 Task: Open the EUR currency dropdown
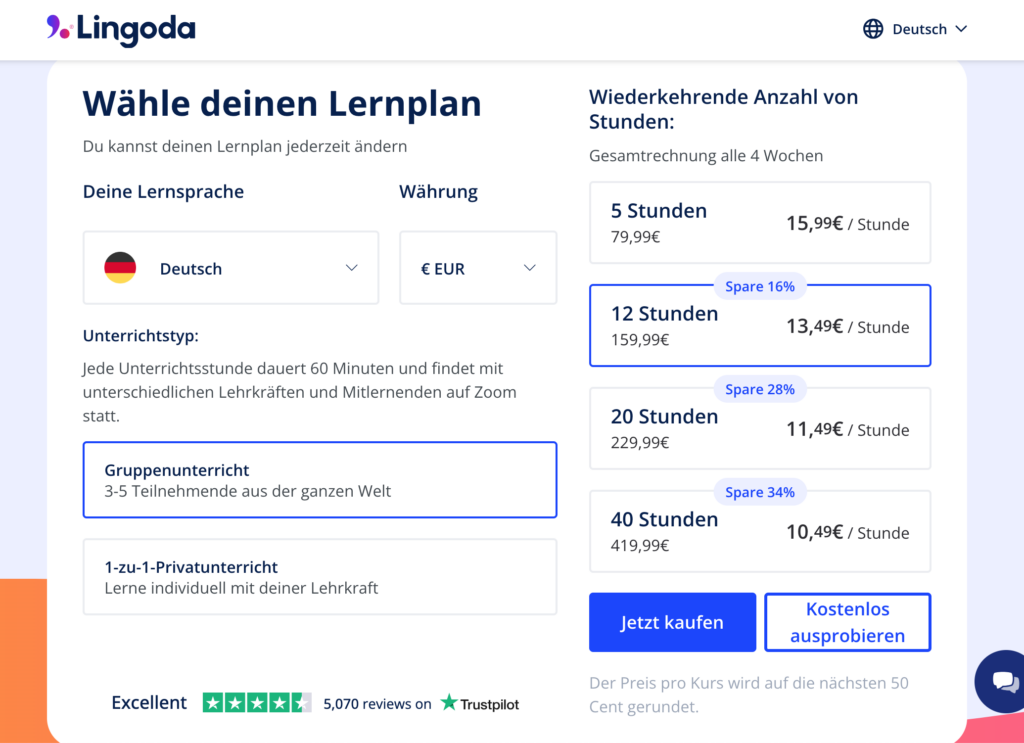pos(530,267)
